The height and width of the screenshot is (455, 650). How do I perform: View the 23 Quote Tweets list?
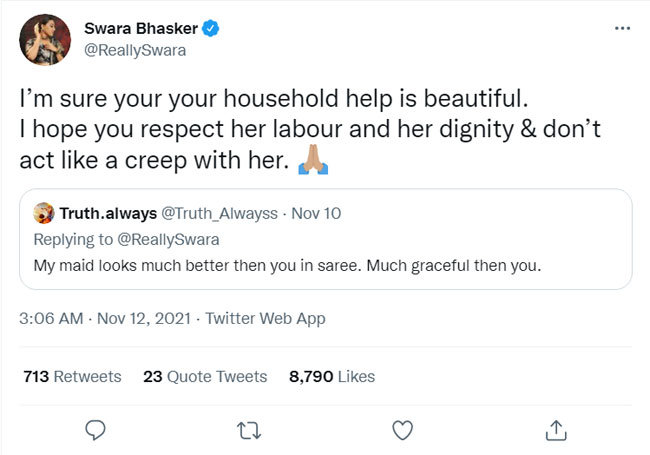(205, 376)
